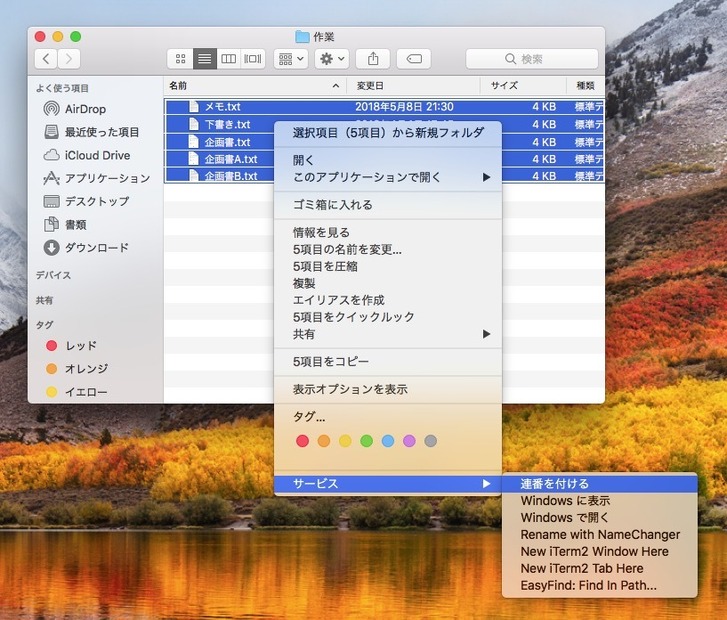Sort by the サイズ column header
Screen dimensions: 727x620
523,86
